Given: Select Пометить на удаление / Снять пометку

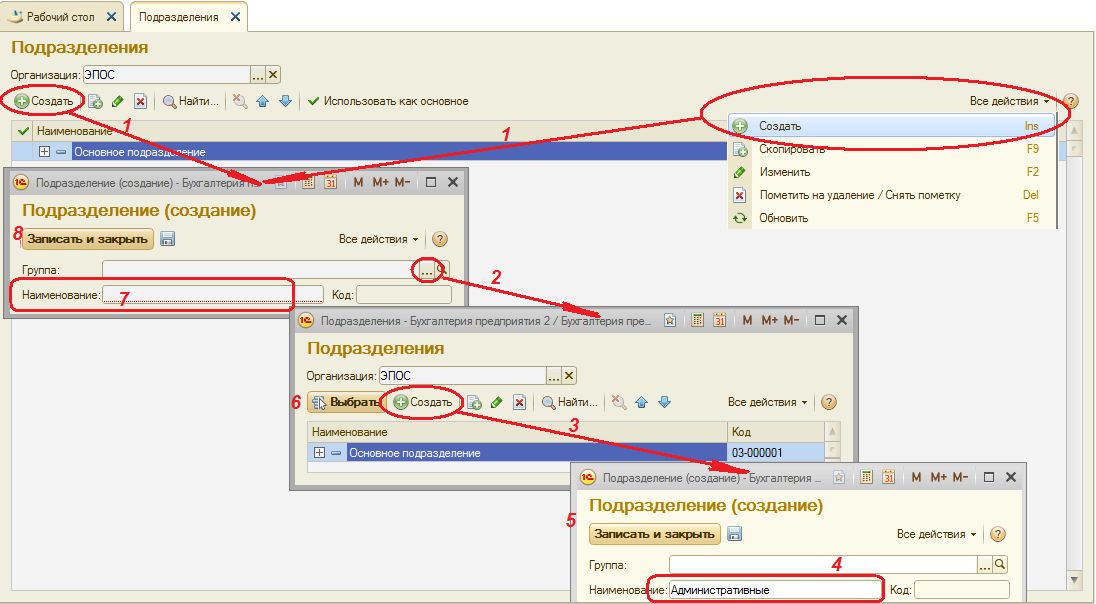Looking at the screenshot, I should point(891,195).
